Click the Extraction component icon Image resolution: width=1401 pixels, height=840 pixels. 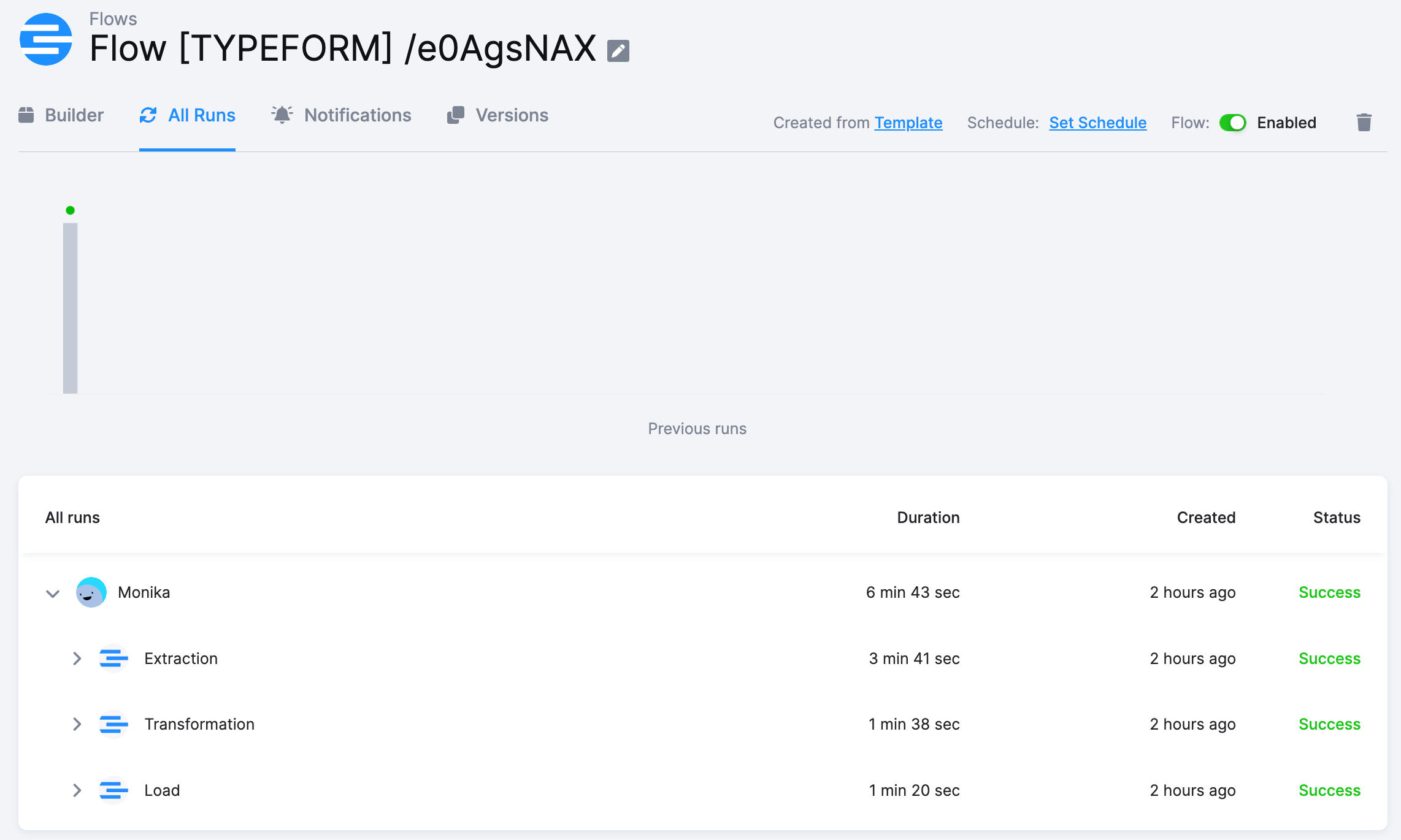click(x=114, y=659)
